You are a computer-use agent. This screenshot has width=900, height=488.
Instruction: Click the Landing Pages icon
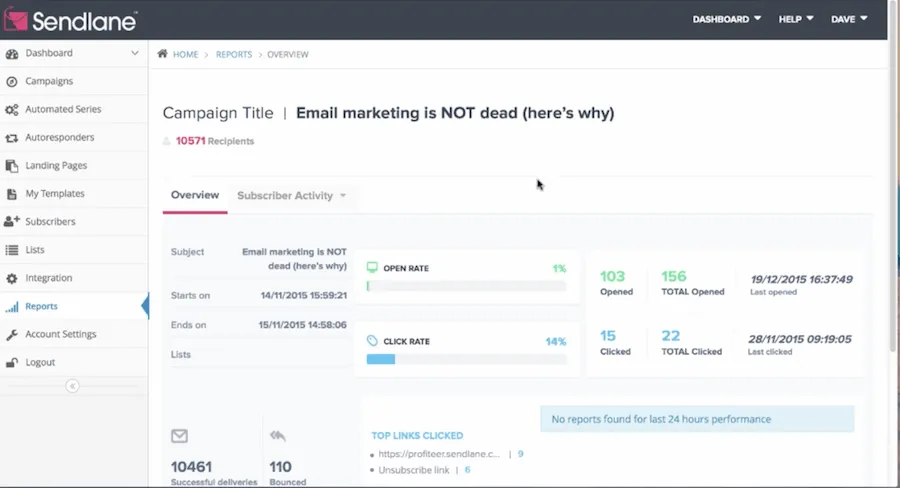(11, 166)
